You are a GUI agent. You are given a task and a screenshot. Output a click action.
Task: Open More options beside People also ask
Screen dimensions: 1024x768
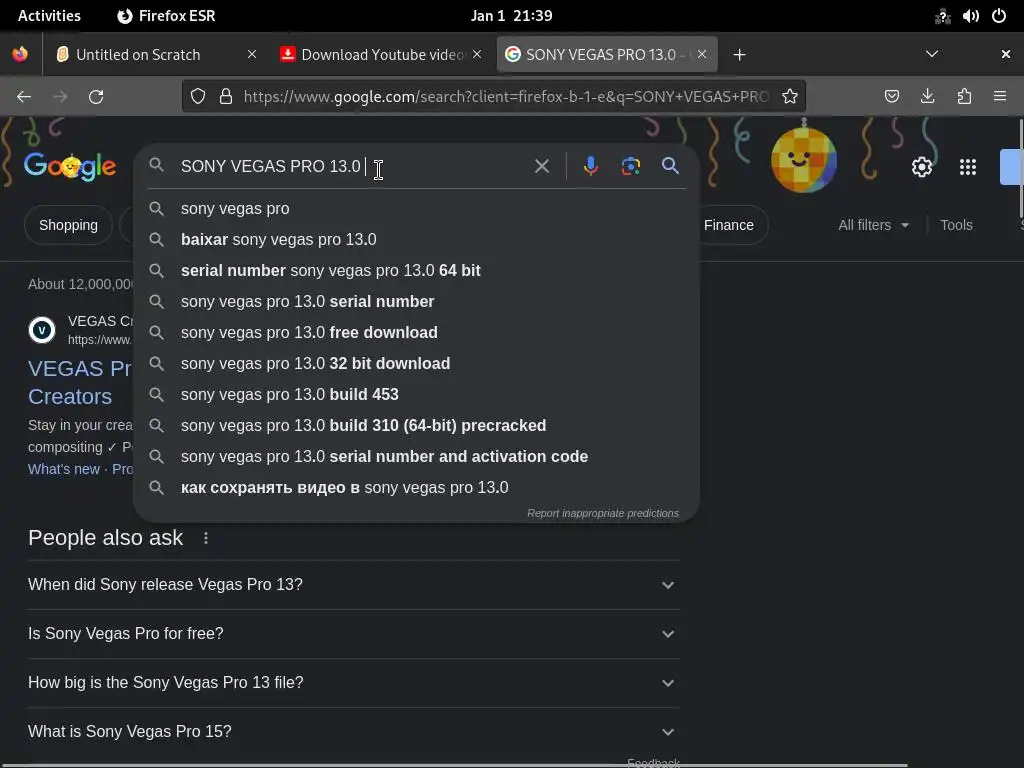[x=206, y=537]
